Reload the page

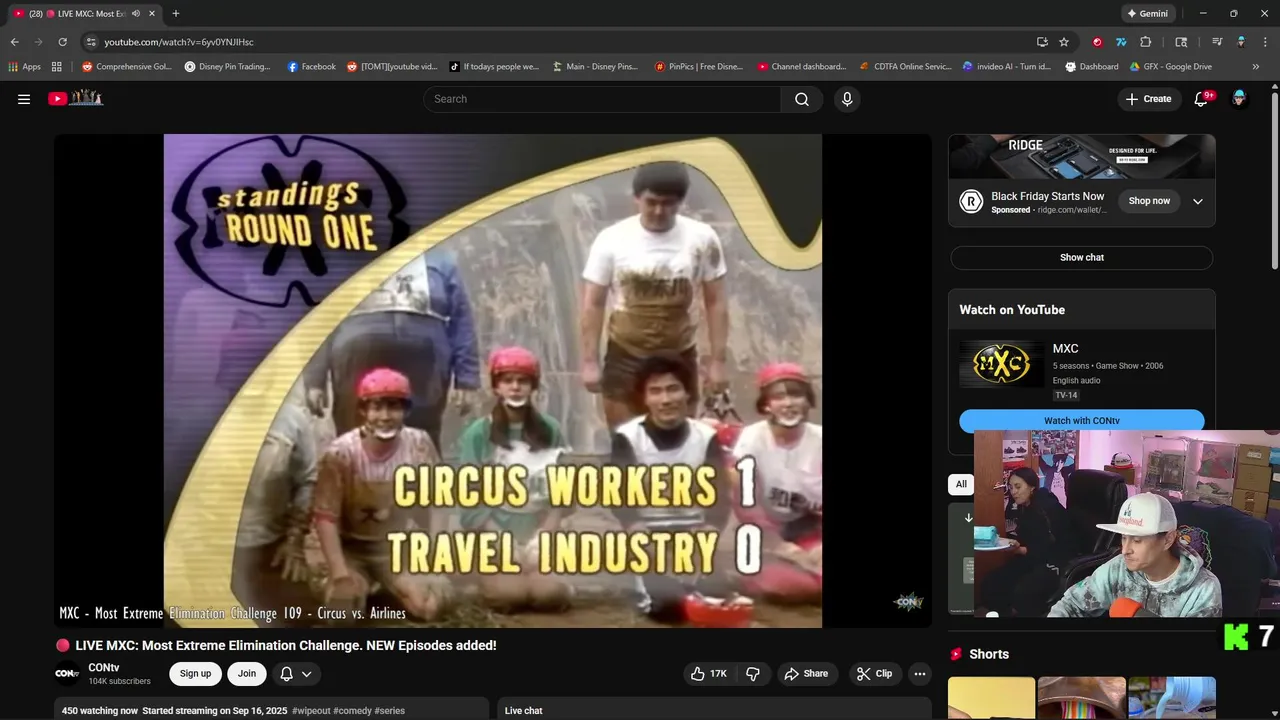click(62, 42)
